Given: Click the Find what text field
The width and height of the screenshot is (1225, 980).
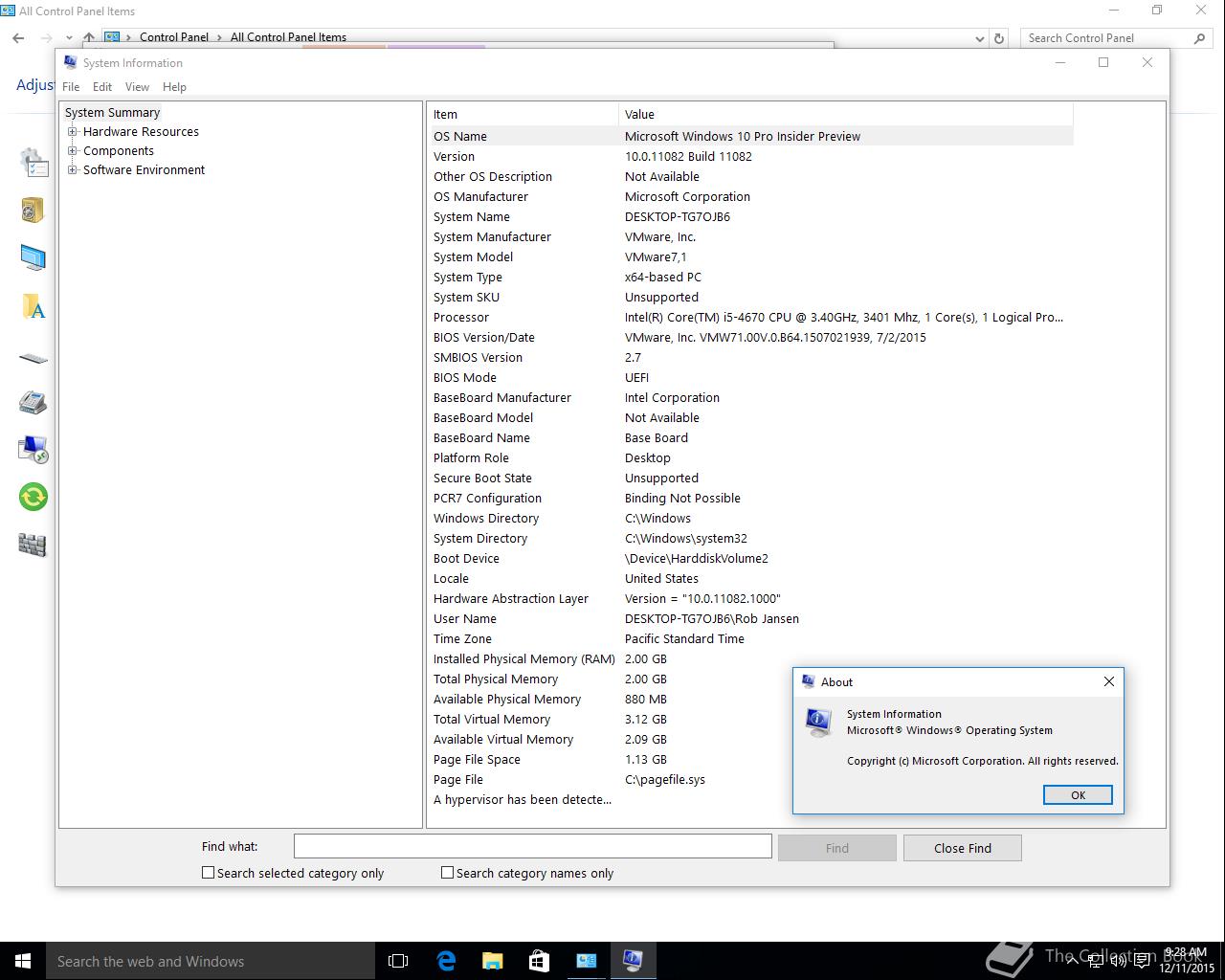Looking at the screenshot, I should pyautogui.click(x=532, y=846).
